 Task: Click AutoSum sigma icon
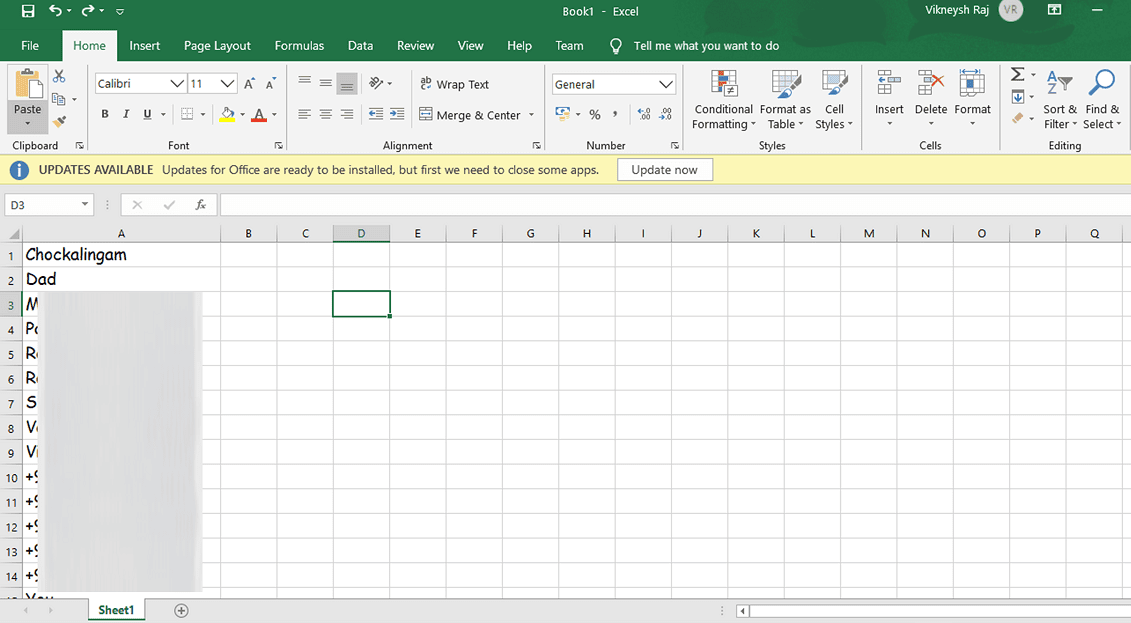[1017, 74]
